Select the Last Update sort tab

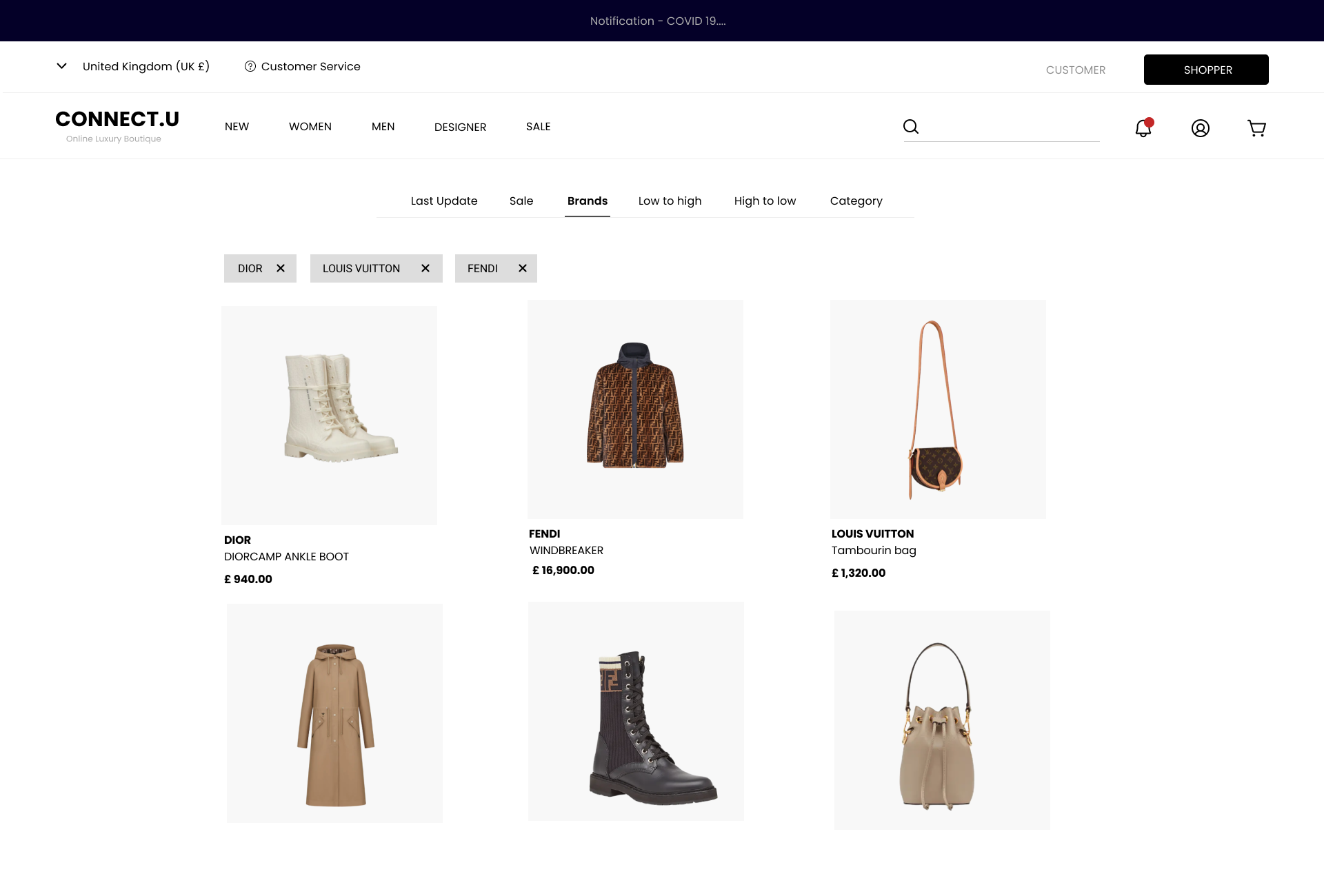coord(444,201)
